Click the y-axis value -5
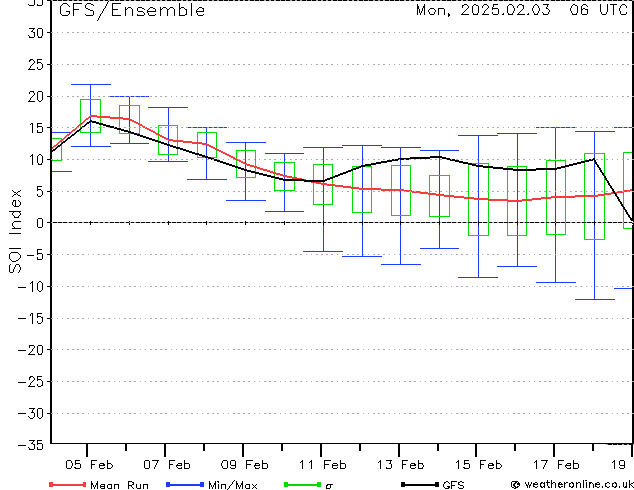Screen dimensions: 634x490 coord(35,255)
